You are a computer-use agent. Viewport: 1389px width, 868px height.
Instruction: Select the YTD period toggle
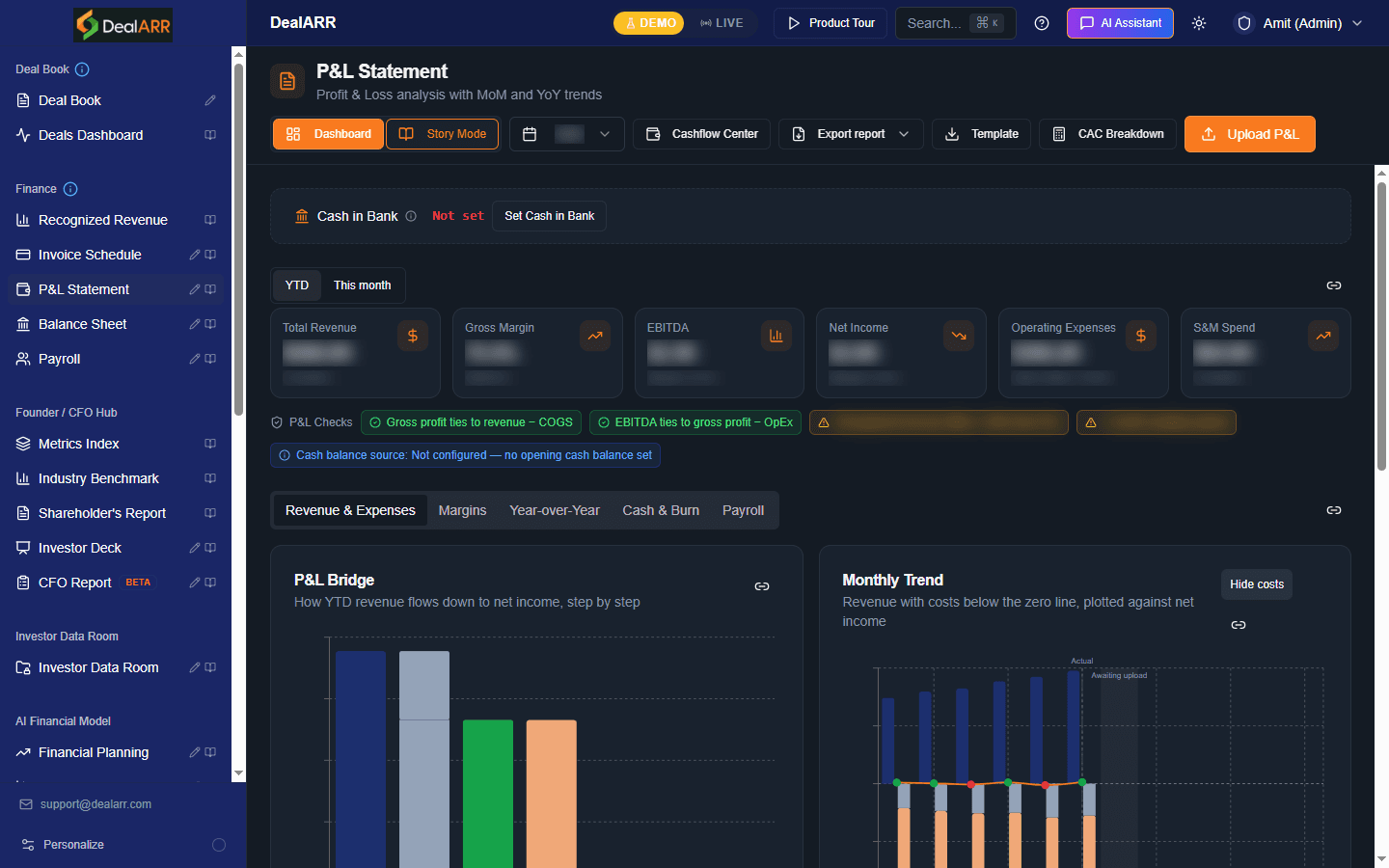tap(297, 285)
